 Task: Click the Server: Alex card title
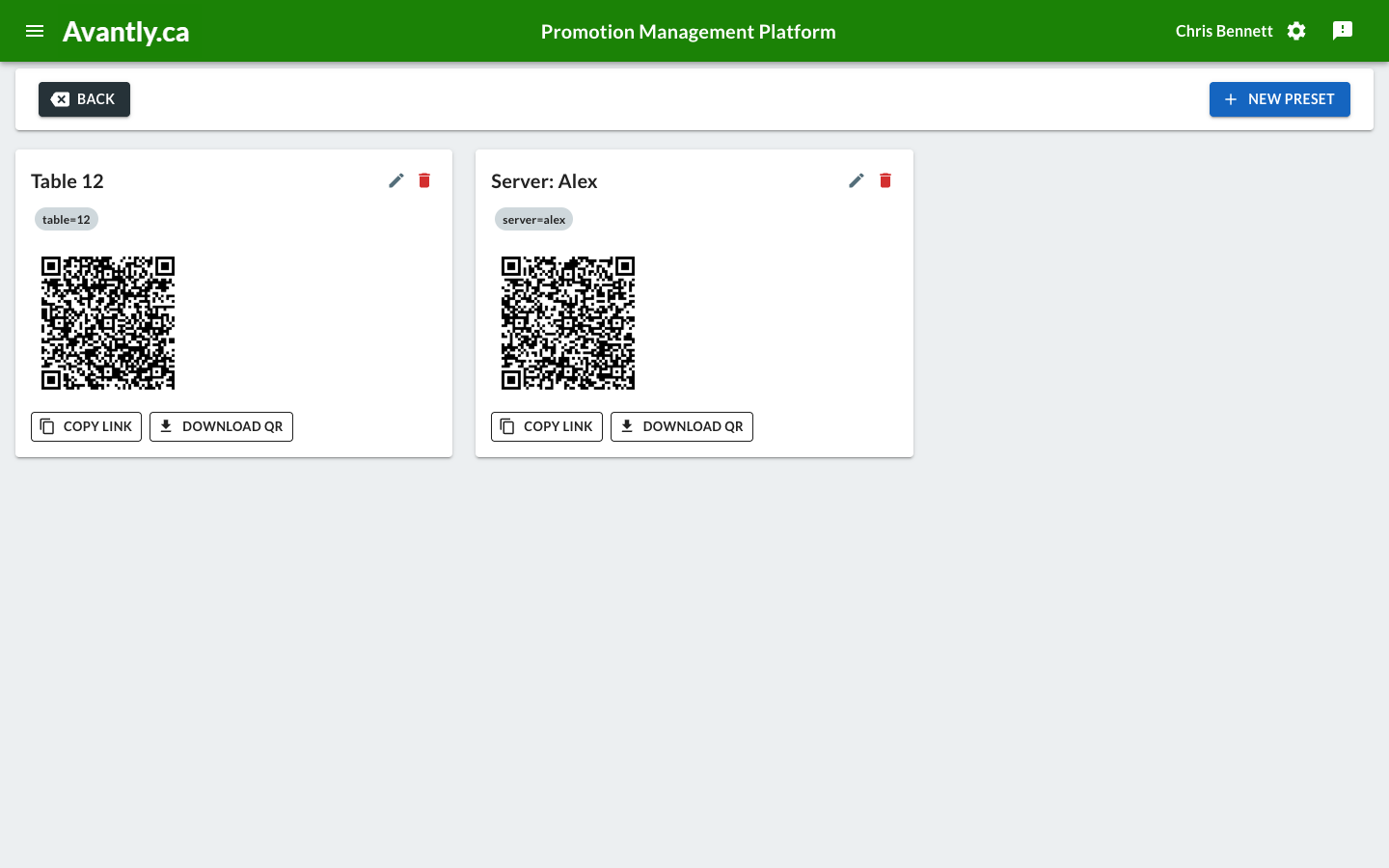point(544,181)
